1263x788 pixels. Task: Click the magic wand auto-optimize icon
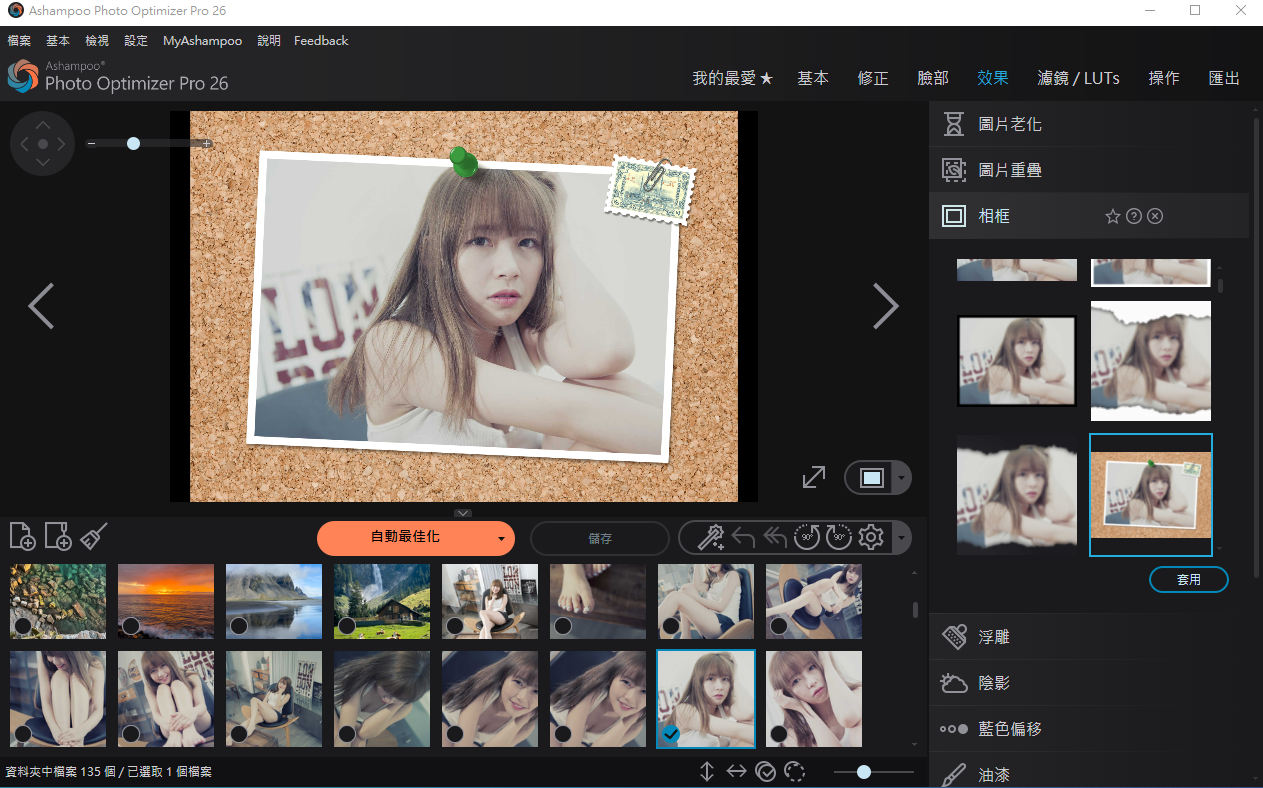pyautogui.click(x=710, y=538)
